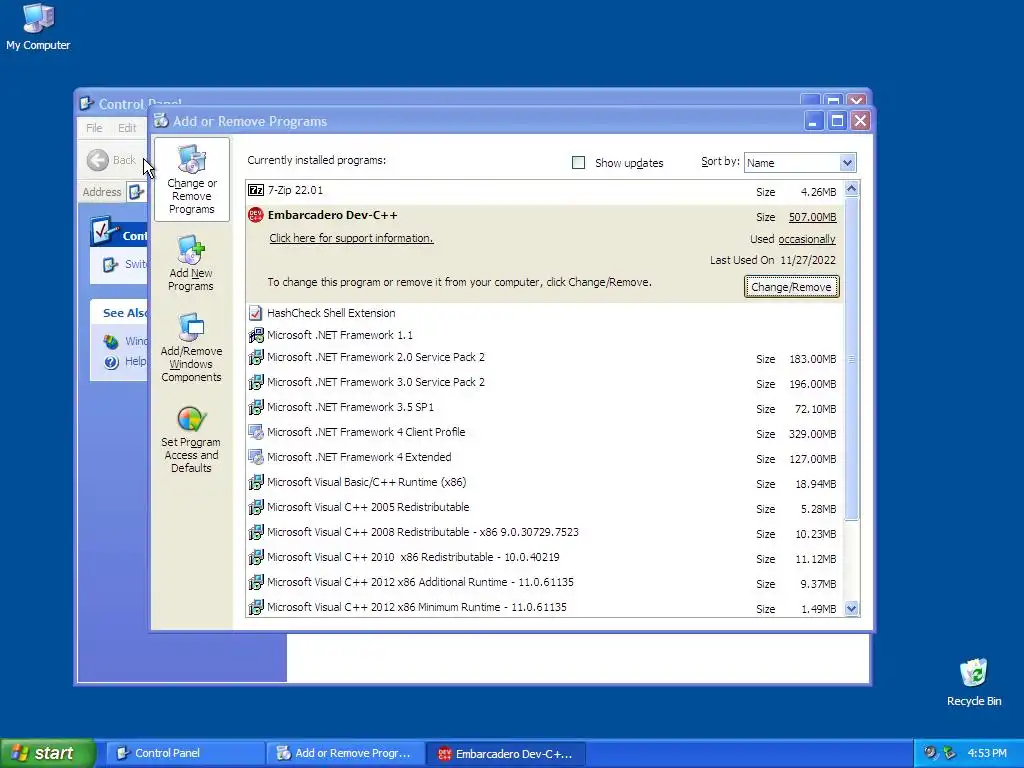
Task: Click Visual C++ 2012 Minimum Runtime icon
Action: point(256,607)
